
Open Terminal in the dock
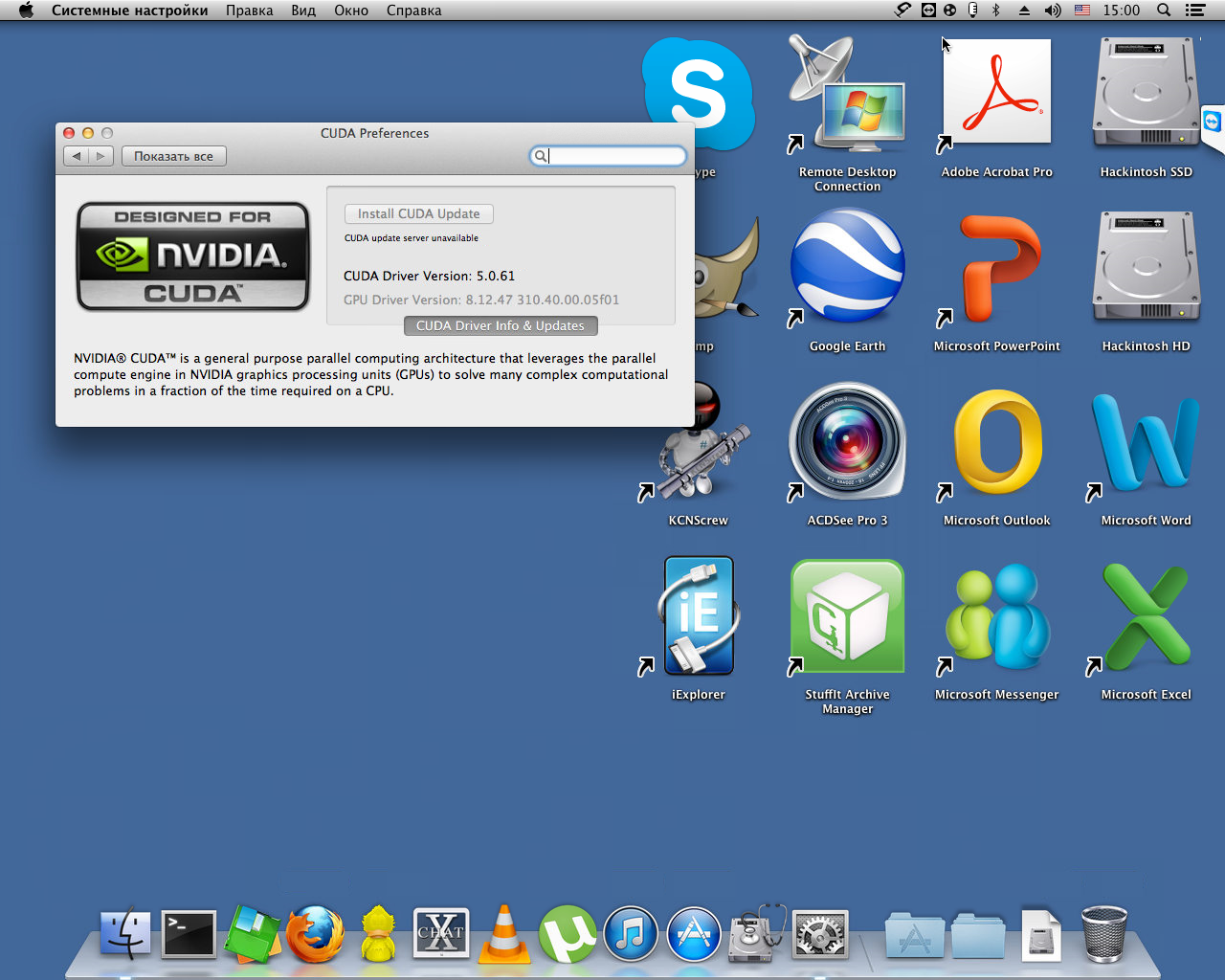pyautogui.click(x=189, y=934)
